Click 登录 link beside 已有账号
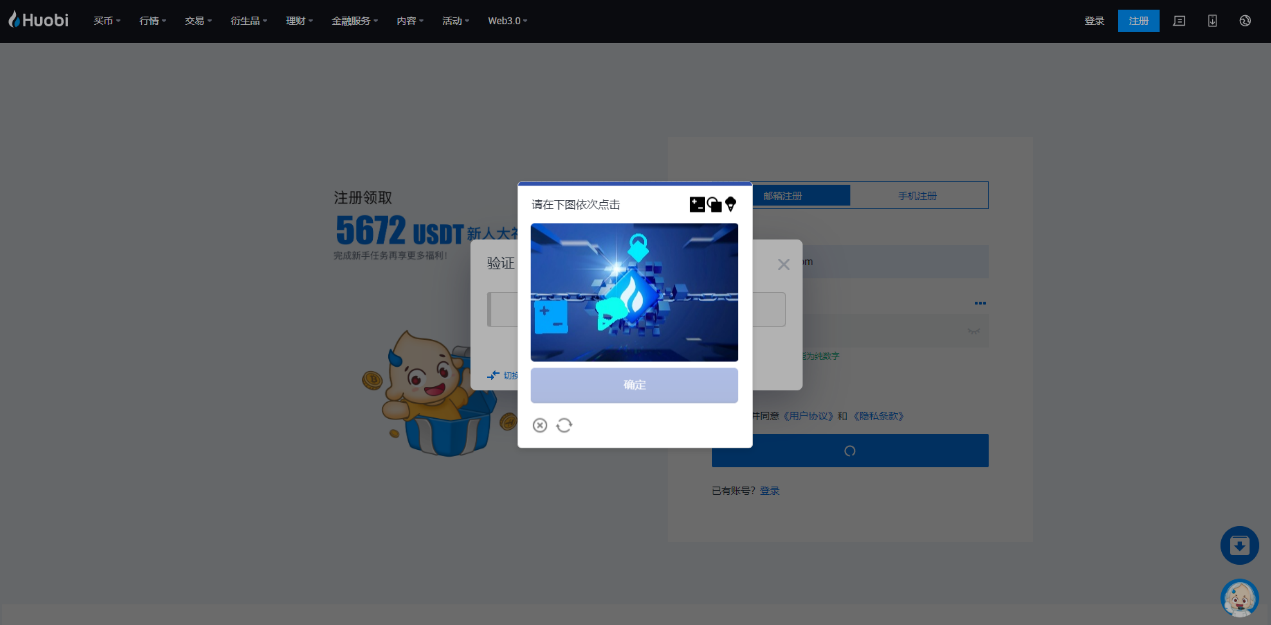The height and width of the screenshot is (625, 1271). pyautogui.click(x=769, y=491)
